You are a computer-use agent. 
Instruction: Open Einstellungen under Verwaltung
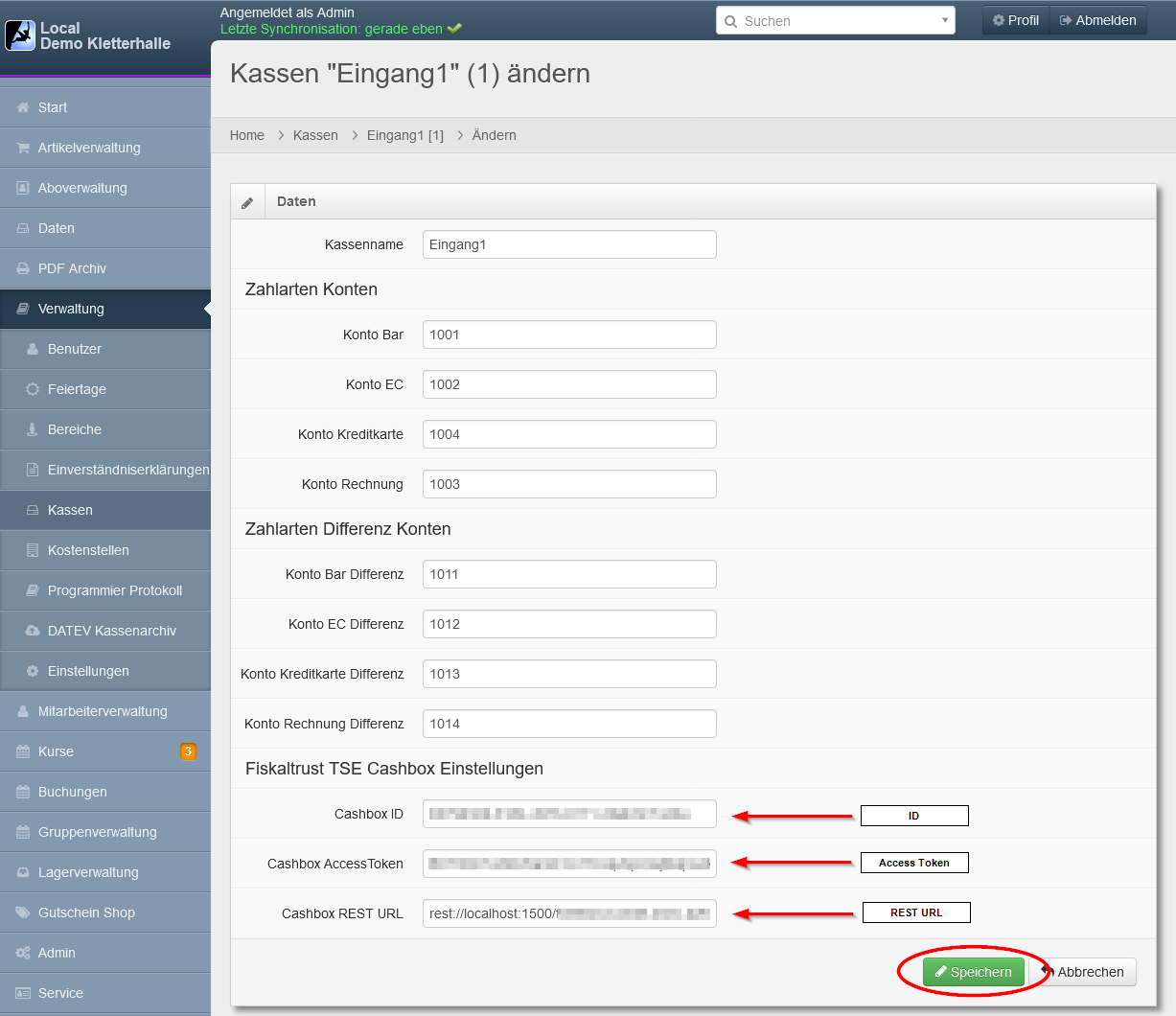click(x=88, y=671)
